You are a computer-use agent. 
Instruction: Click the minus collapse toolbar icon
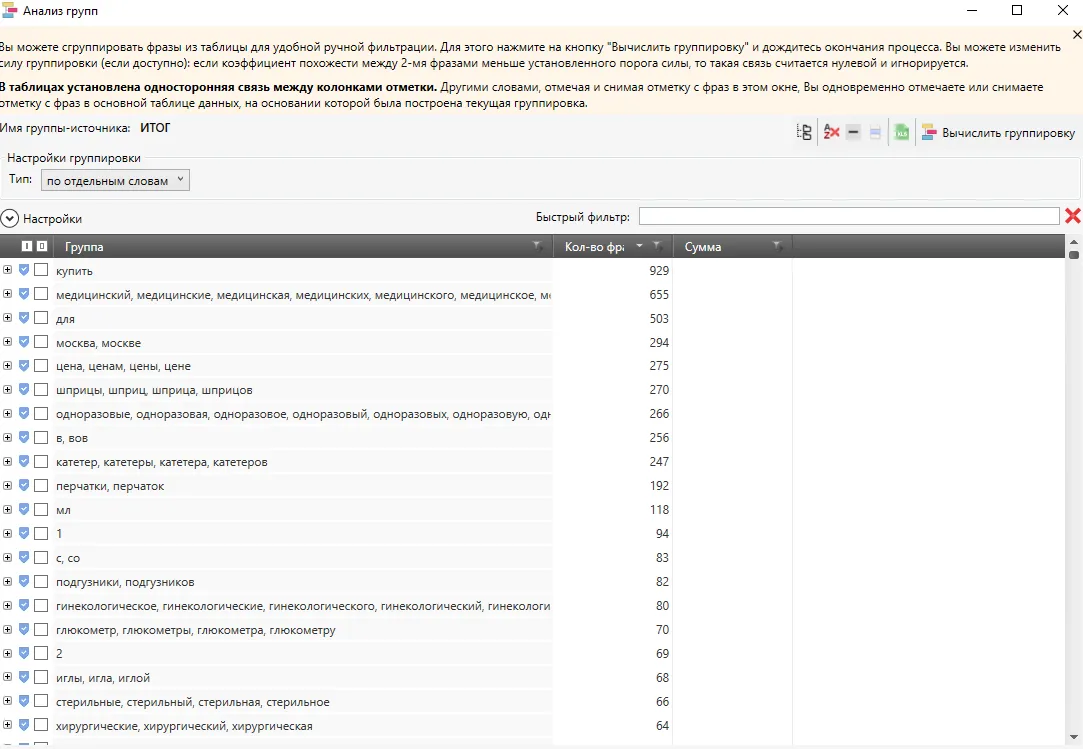[x=854, y=132]
